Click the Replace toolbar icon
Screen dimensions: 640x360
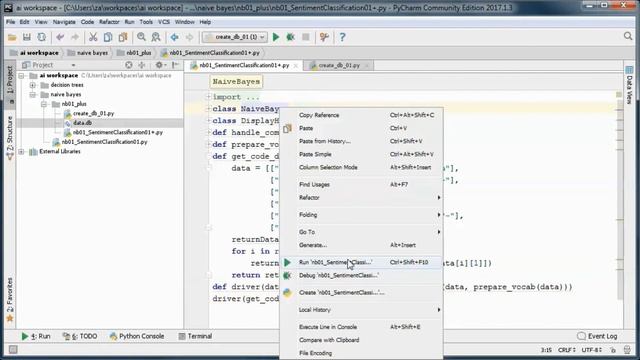[156, 37]
